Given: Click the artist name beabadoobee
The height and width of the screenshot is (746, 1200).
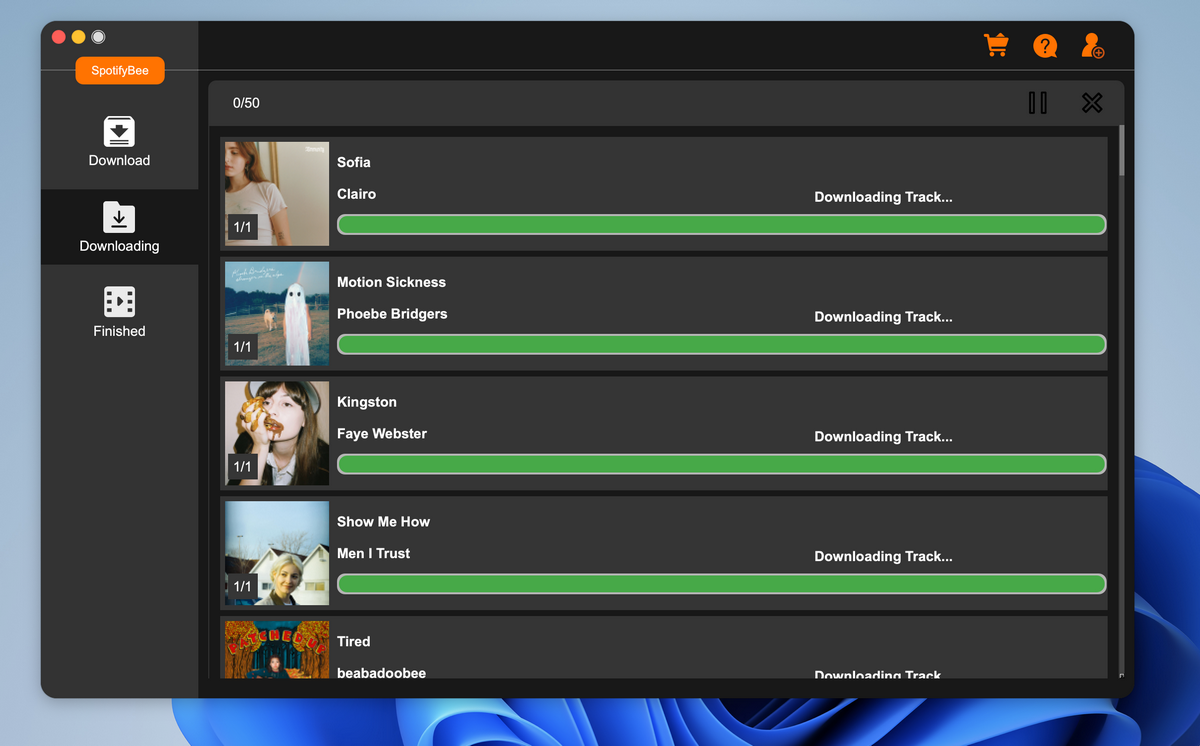Looking at the screenshot, I should (x=381, y=673).
